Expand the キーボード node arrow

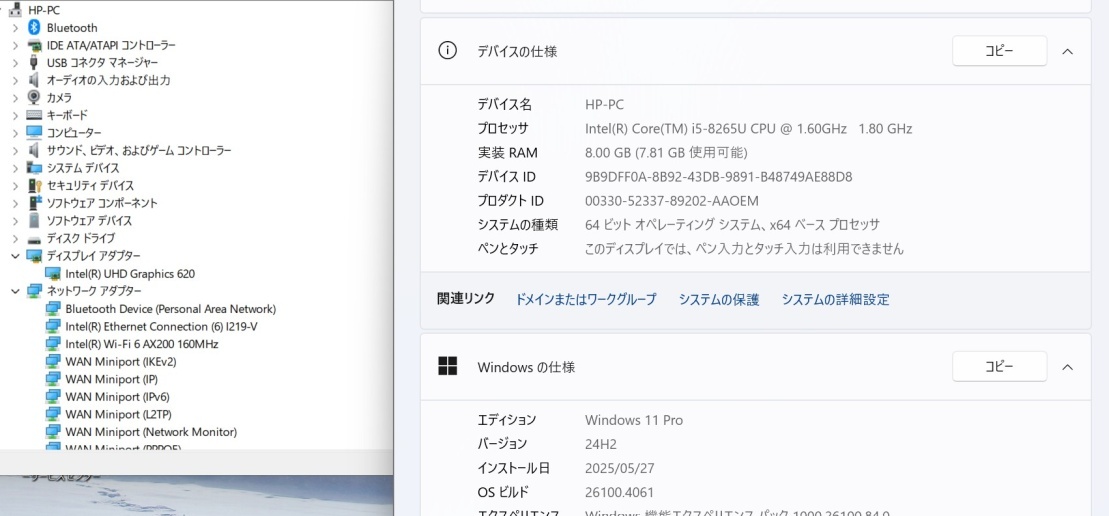tap(15, 115)
